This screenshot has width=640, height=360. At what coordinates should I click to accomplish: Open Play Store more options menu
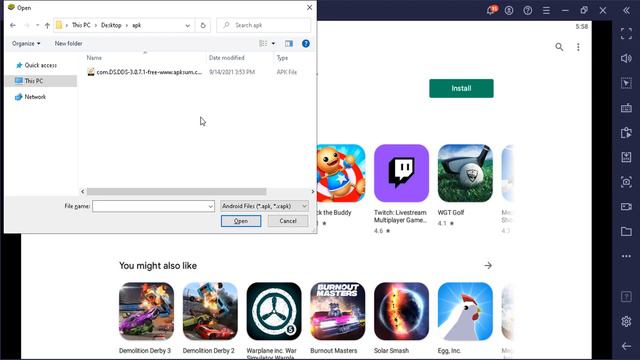click(578, 47)
